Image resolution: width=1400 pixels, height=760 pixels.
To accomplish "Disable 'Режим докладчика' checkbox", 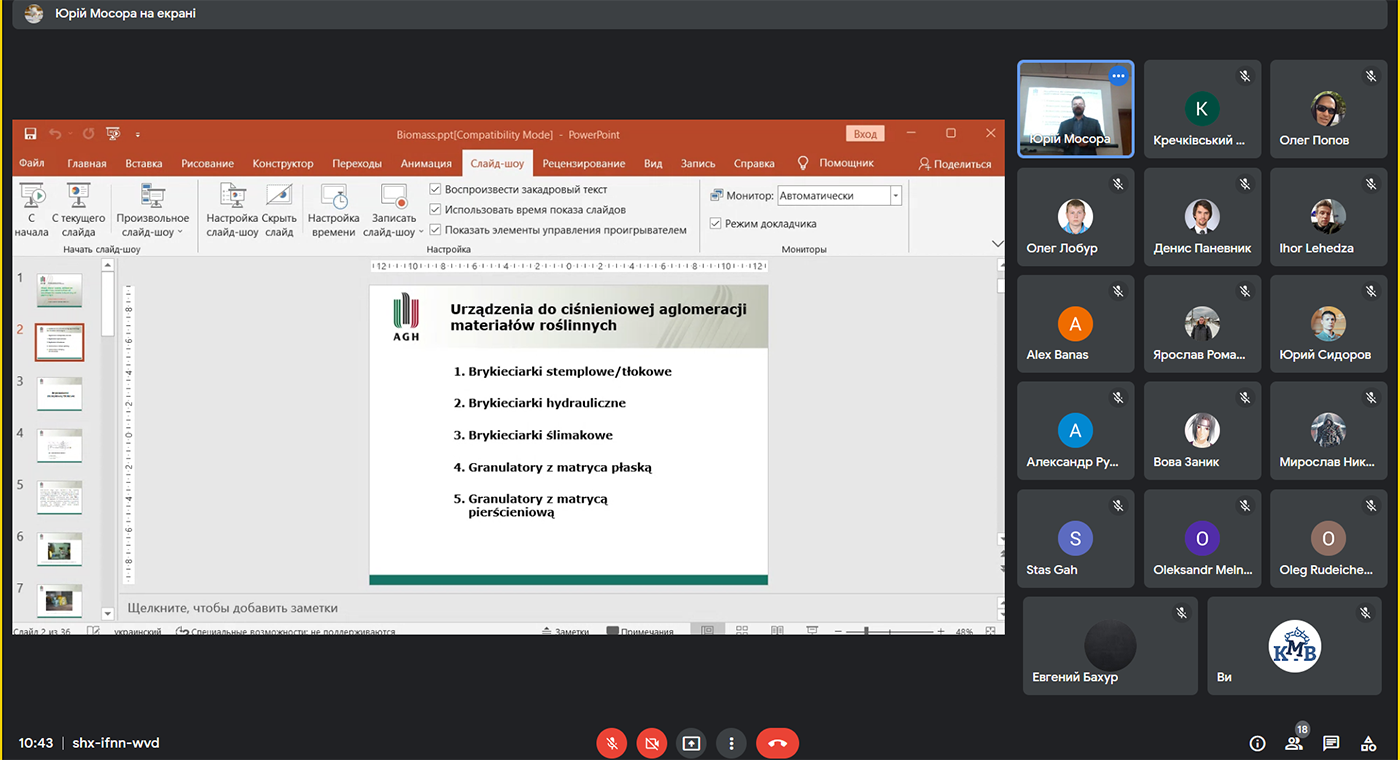I will [x=716, y=223].
